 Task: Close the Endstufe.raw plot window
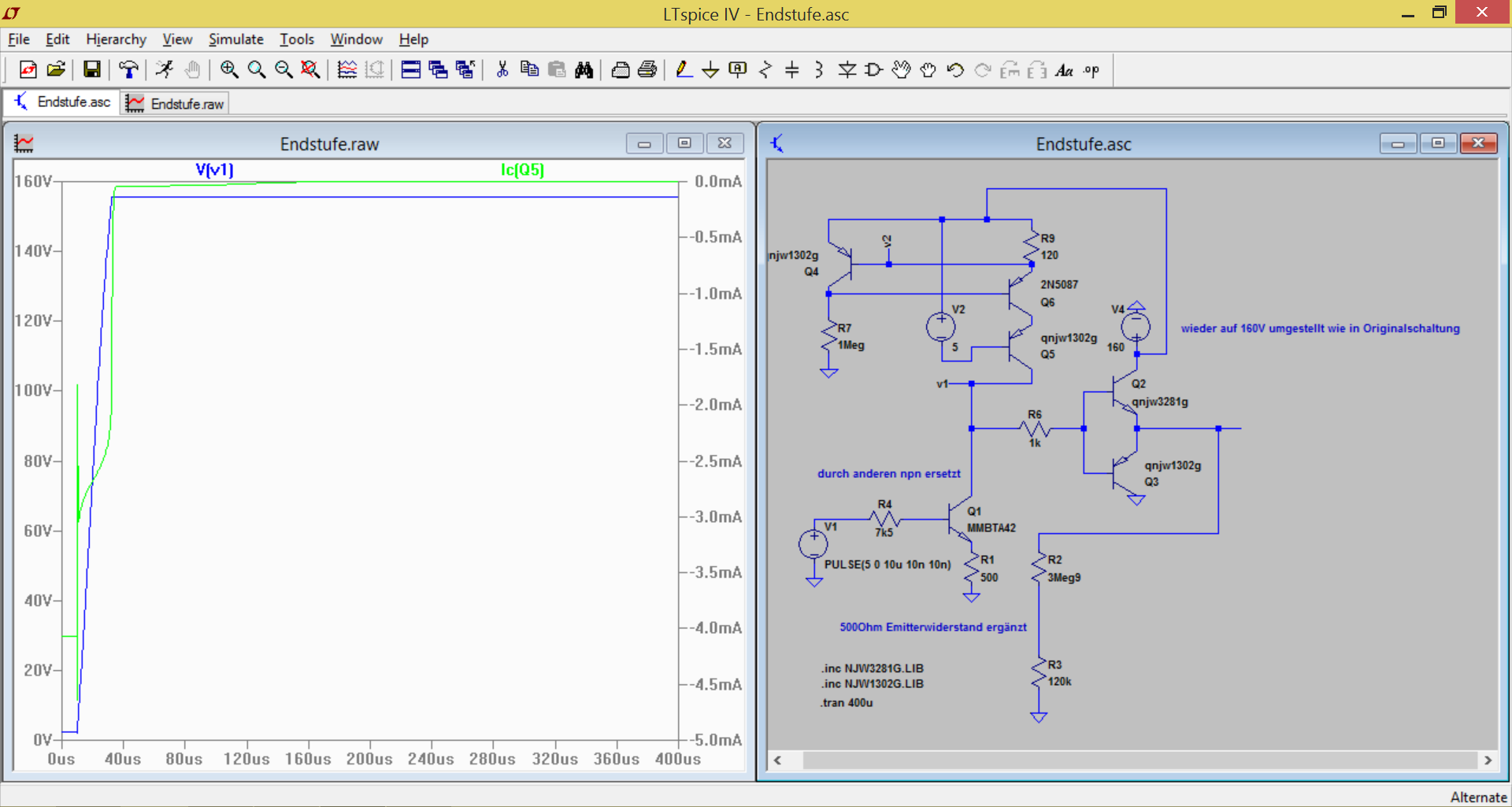[724, 143]
